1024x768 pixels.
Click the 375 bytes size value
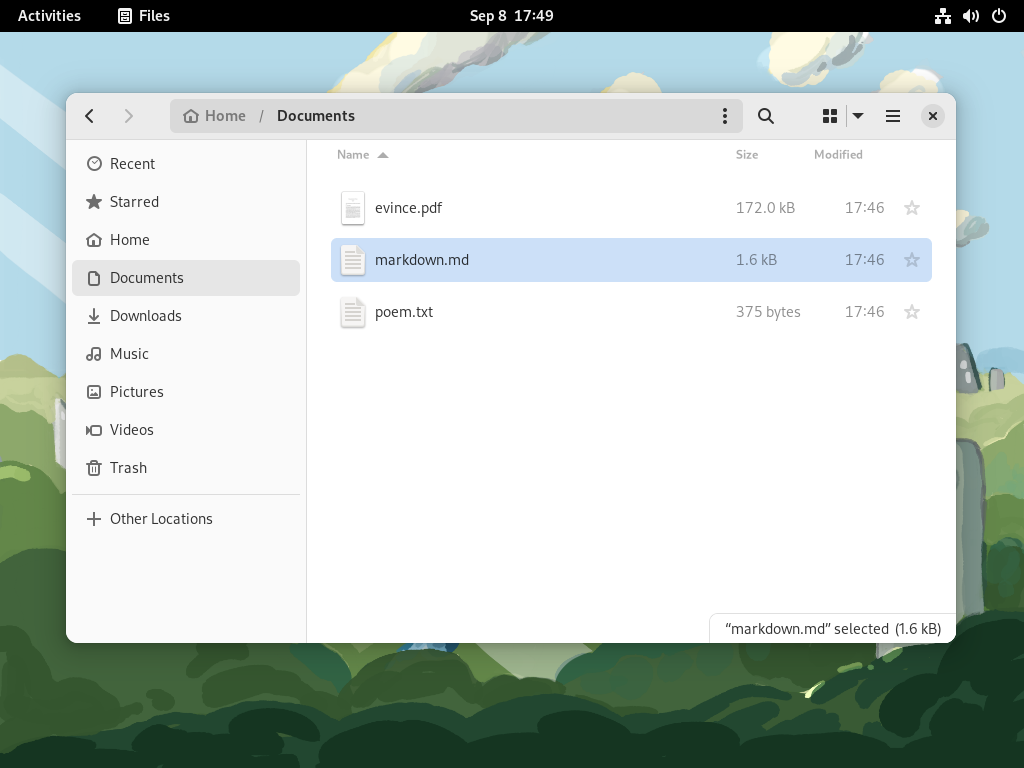(768, 312)
